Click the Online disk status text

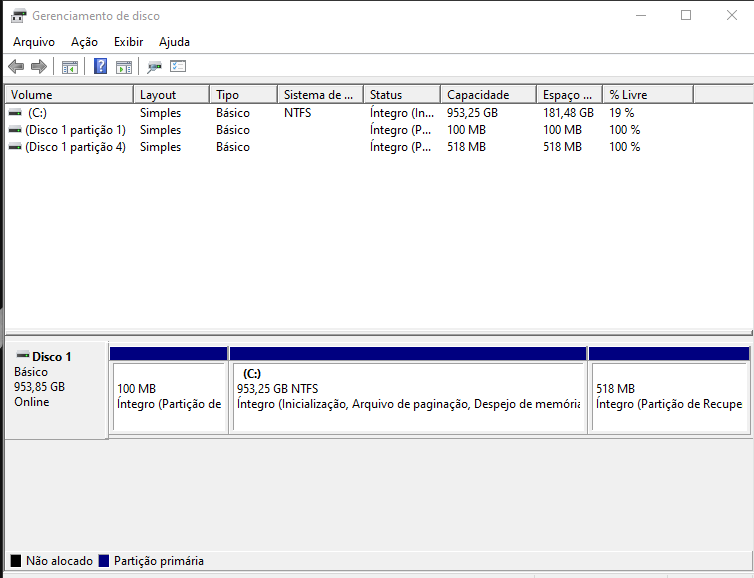pos(32,402)
